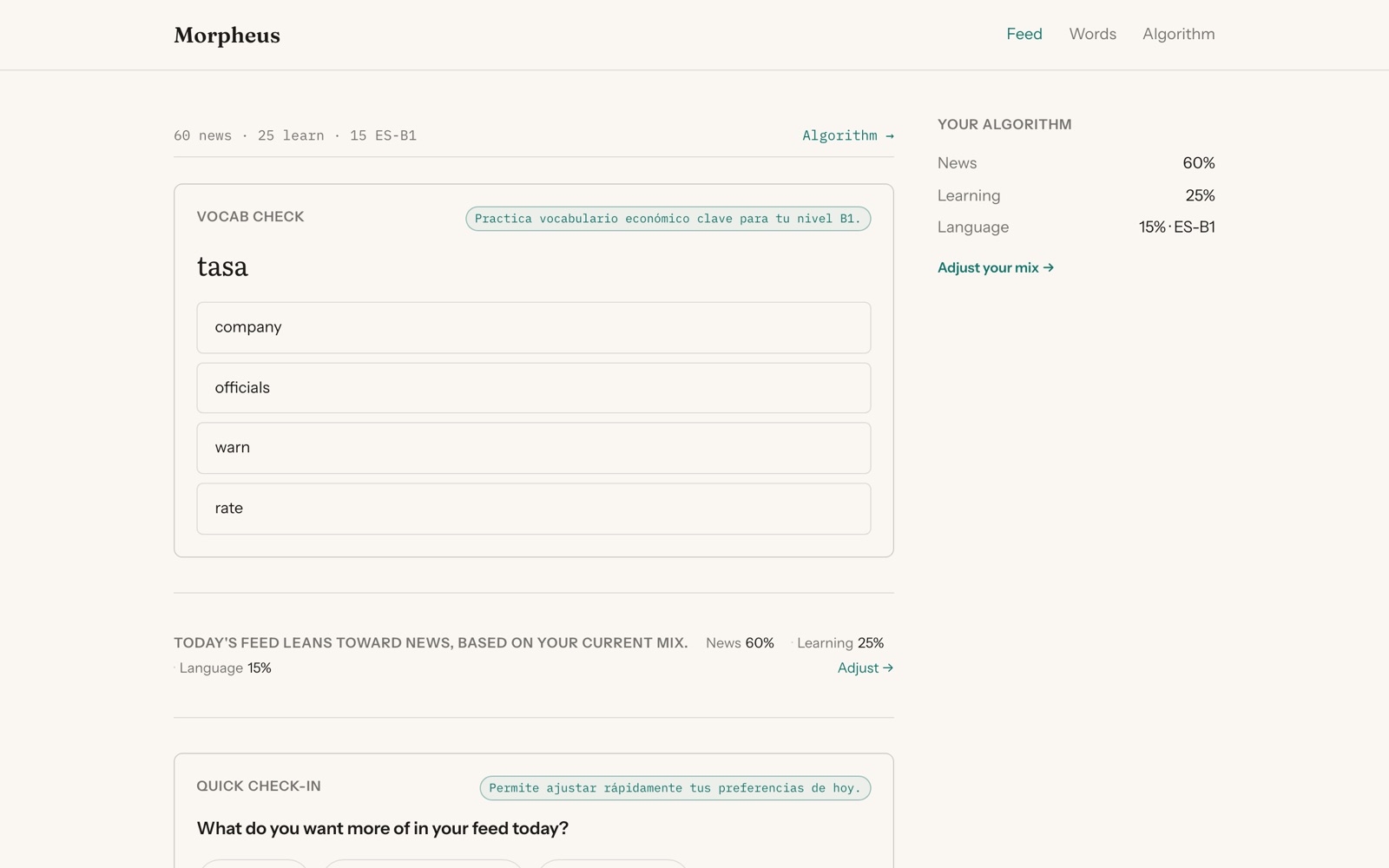Click the VOCAB CHECK heading
Screen dimensions: 1389x868
point(250,216)
